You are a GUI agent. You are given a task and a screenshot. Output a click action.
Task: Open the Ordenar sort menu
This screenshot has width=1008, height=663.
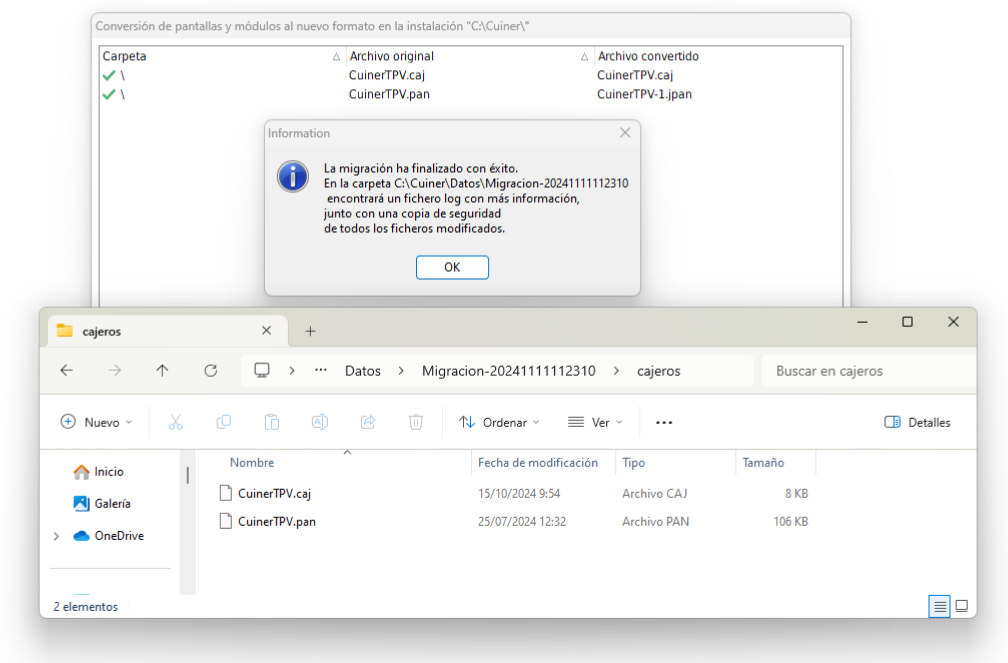499,422
